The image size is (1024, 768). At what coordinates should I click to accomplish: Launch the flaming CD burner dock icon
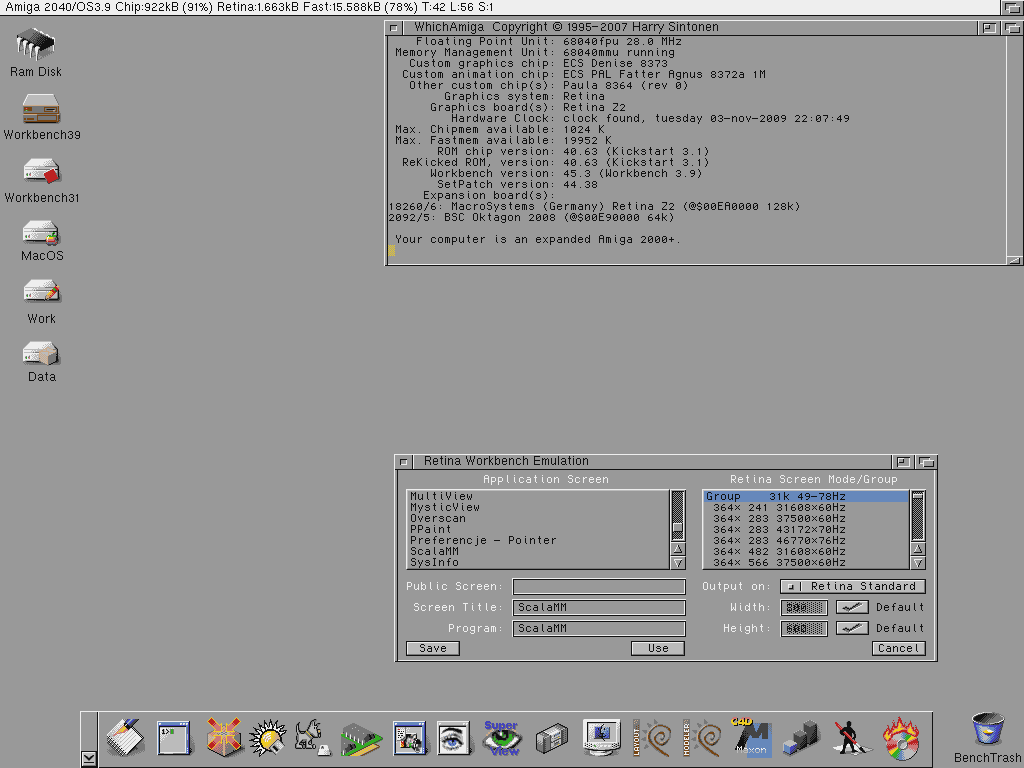coord(901,738)
